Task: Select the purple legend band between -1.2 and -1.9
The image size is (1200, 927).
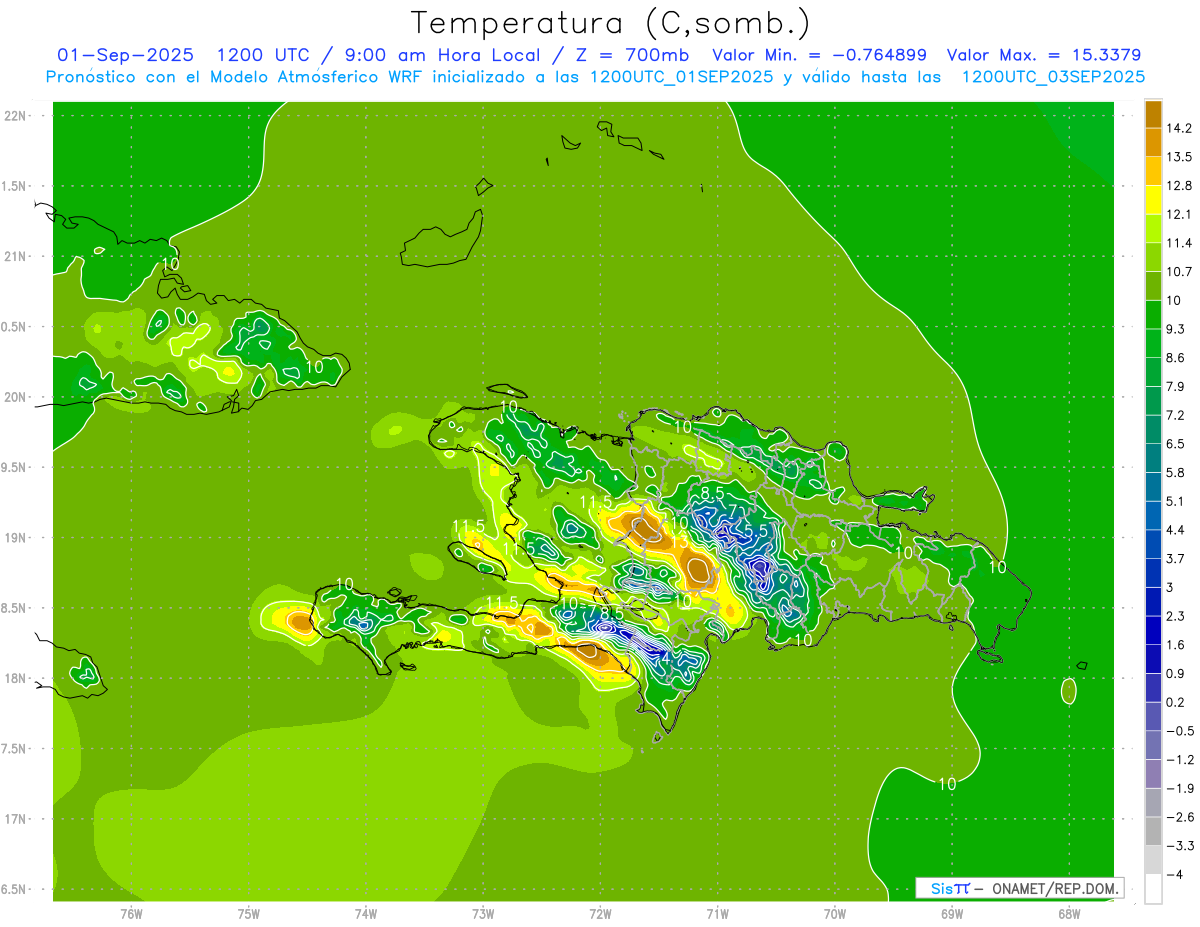Action: click(x=1153, y=774)
